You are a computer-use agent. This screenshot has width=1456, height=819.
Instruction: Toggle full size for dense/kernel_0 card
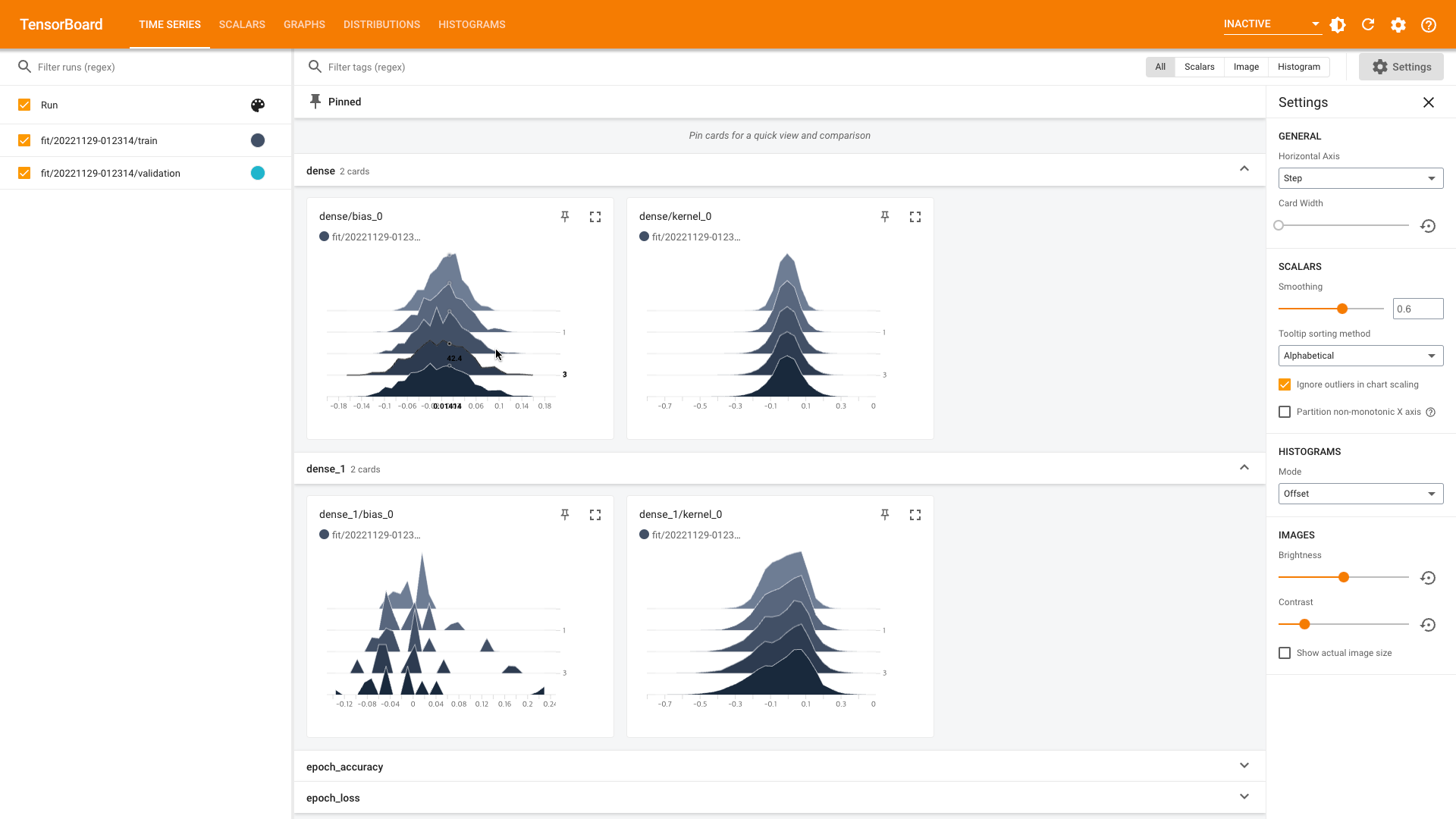pyautogui.click(x=915, y=217)
